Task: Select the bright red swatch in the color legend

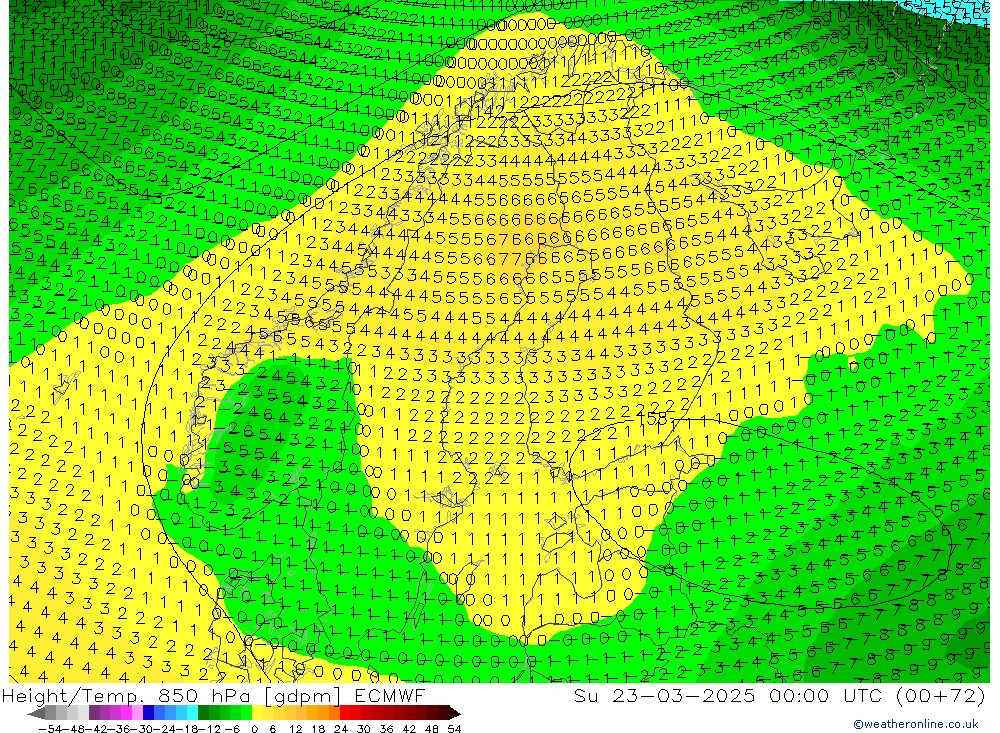Action: point(344,713)
